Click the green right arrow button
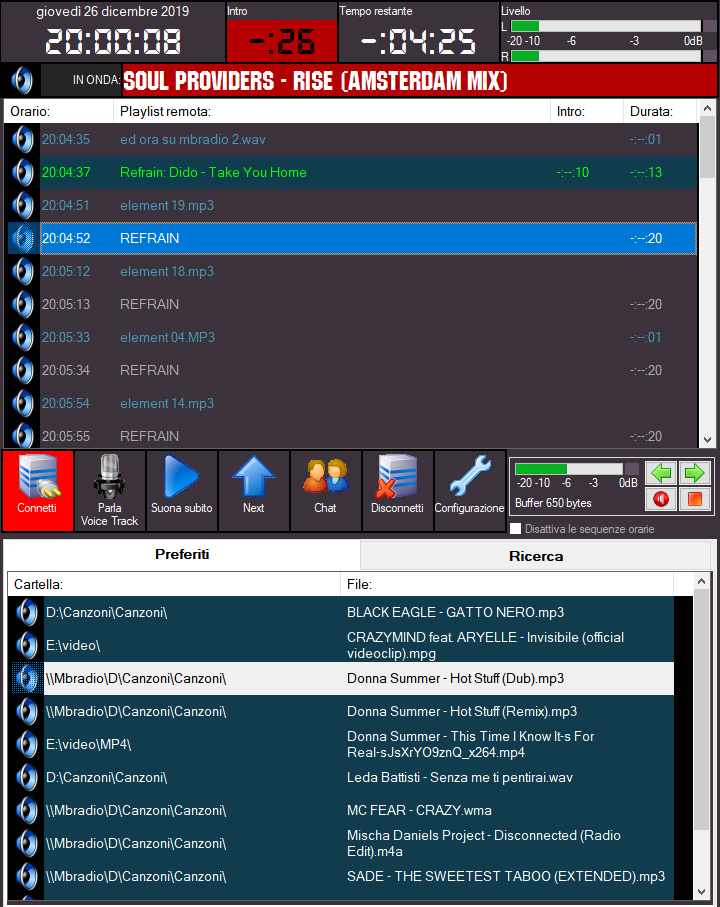 click(695, 473)
